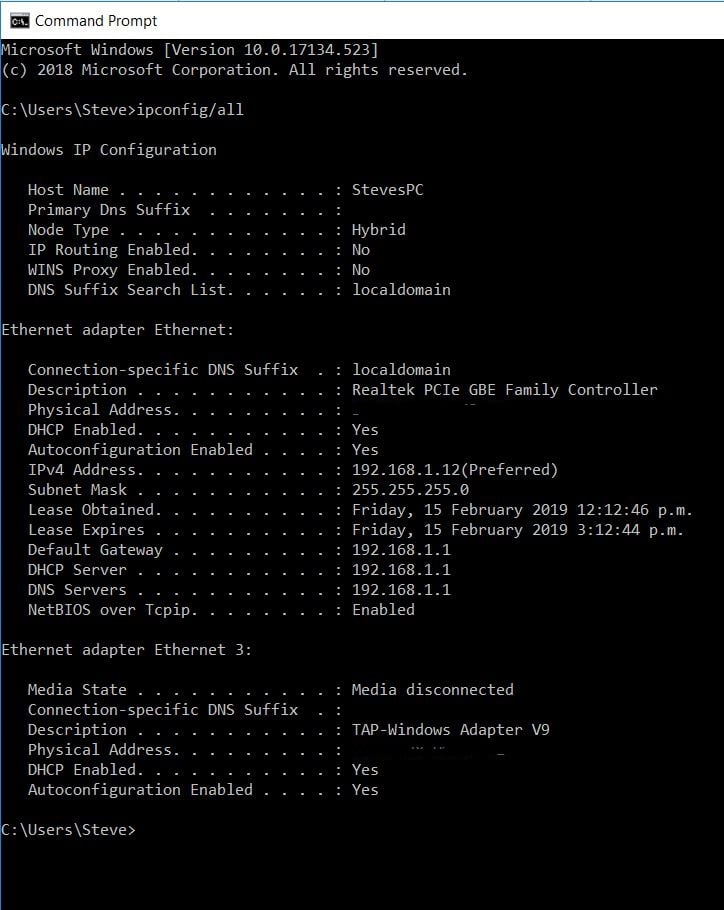Click the Media disconnected status text

432,689
